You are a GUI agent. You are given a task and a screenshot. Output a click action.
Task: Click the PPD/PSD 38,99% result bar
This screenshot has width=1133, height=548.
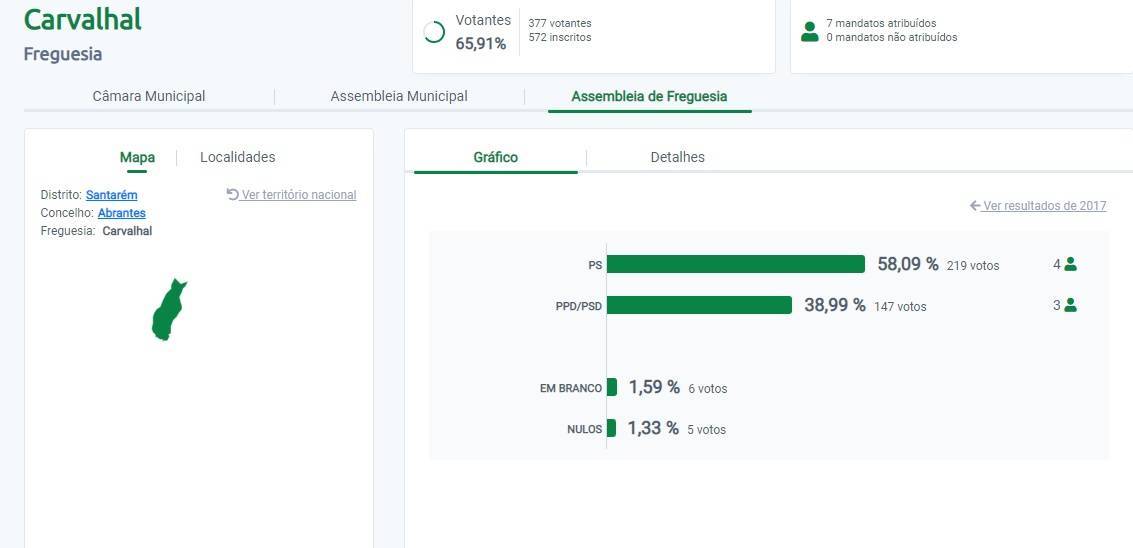[x=699, y=305]
